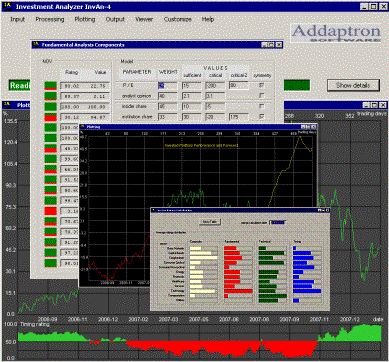Click the insider share sufficient field

coord(191,106)
